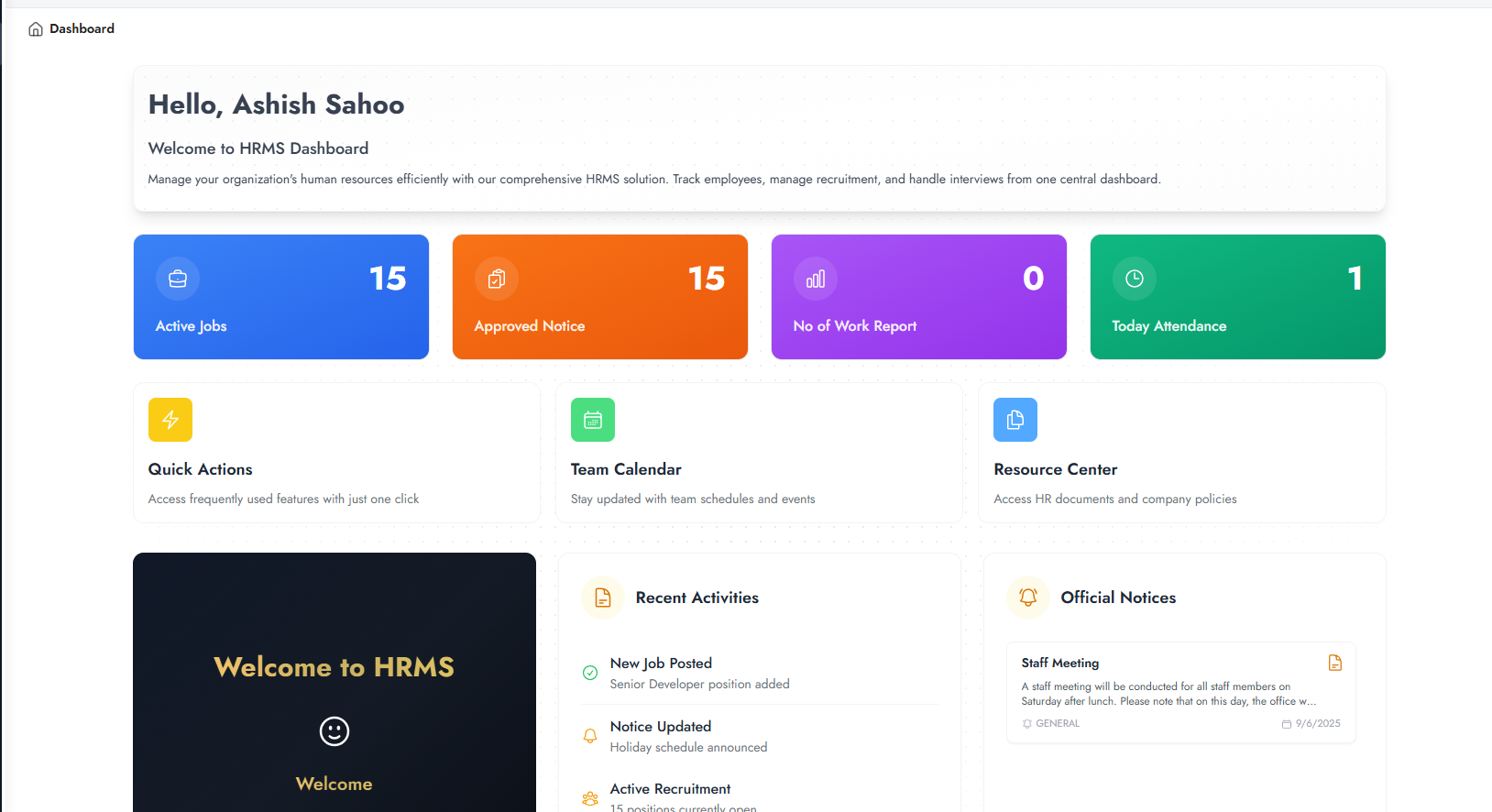
Task: Select the Active Recruitment activity
Action: pyautogui.click(x=760, y=797)
